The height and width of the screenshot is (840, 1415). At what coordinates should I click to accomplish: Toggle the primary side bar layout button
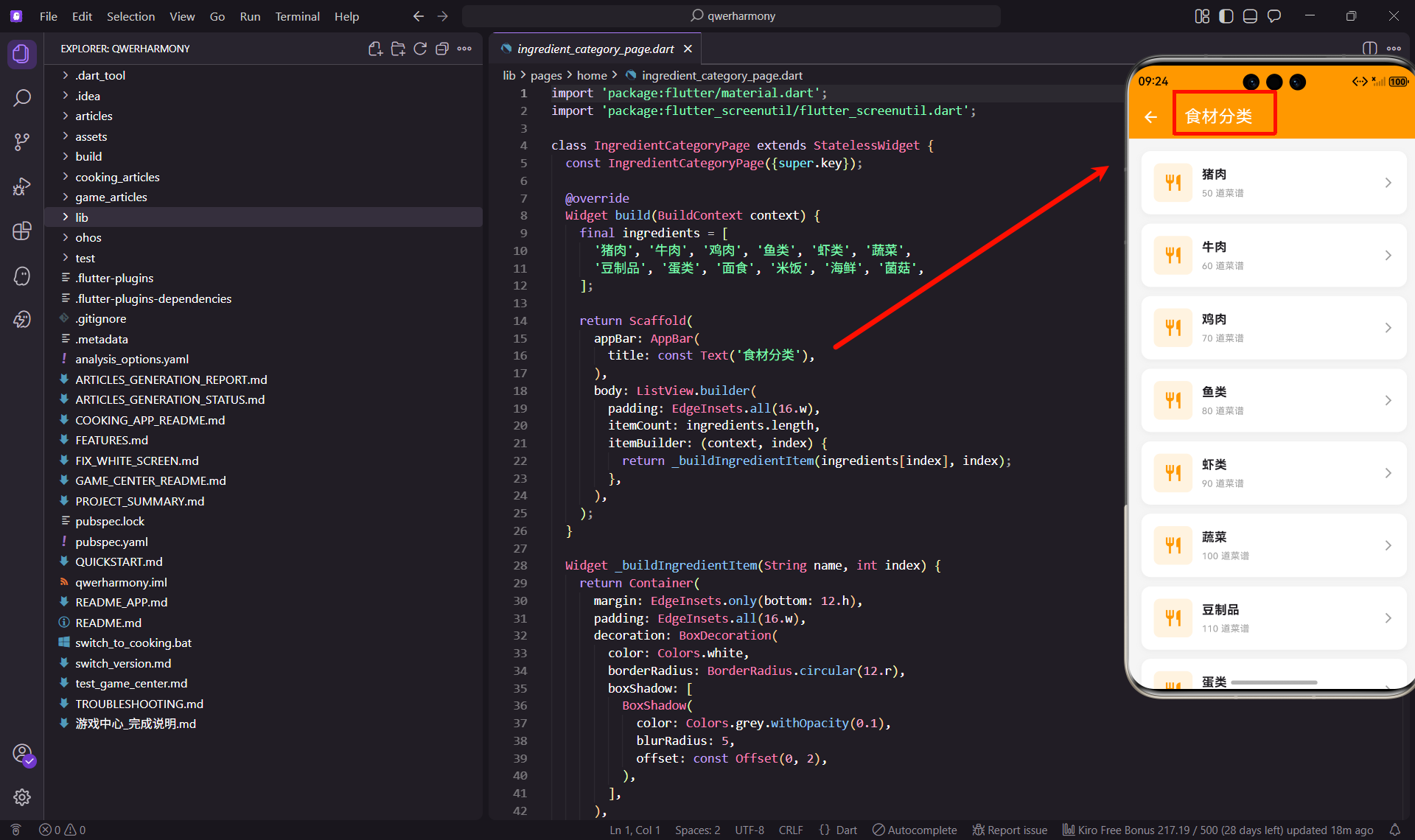pyautogui.click(x=1226, y=16)
